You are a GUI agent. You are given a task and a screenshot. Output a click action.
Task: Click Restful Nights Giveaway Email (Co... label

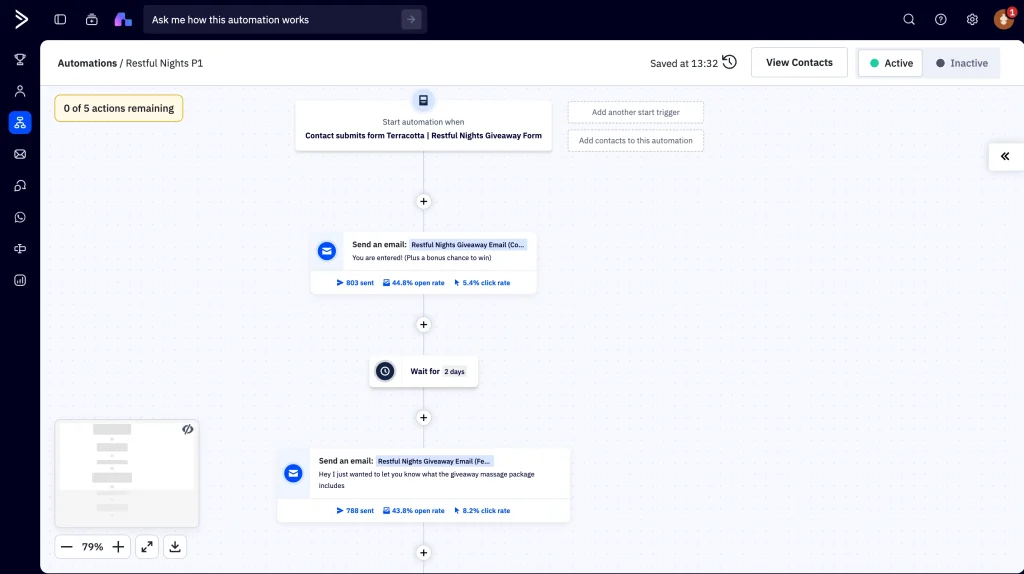468,245
